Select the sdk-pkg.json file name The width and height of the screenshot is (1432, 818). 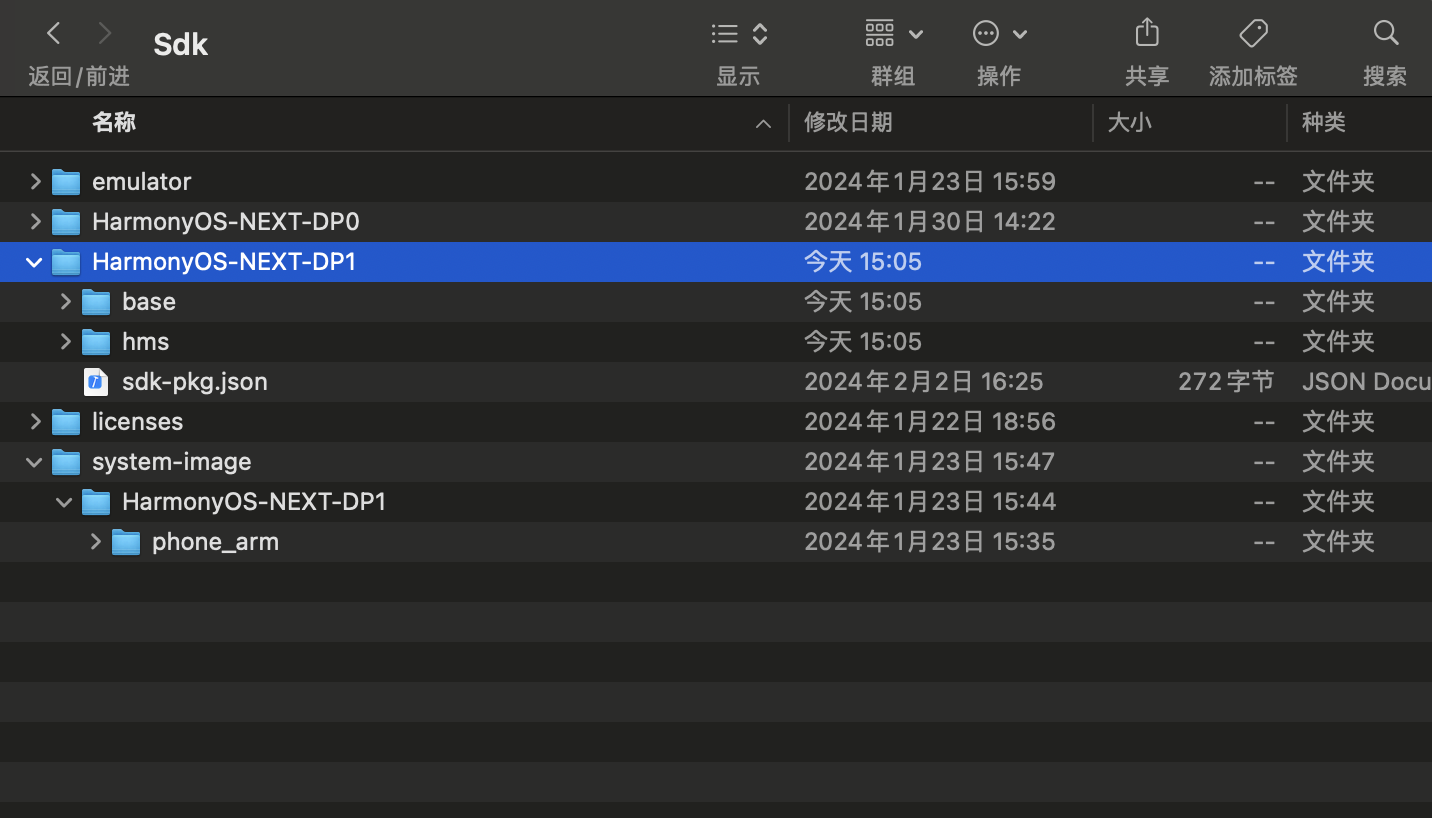195,381
